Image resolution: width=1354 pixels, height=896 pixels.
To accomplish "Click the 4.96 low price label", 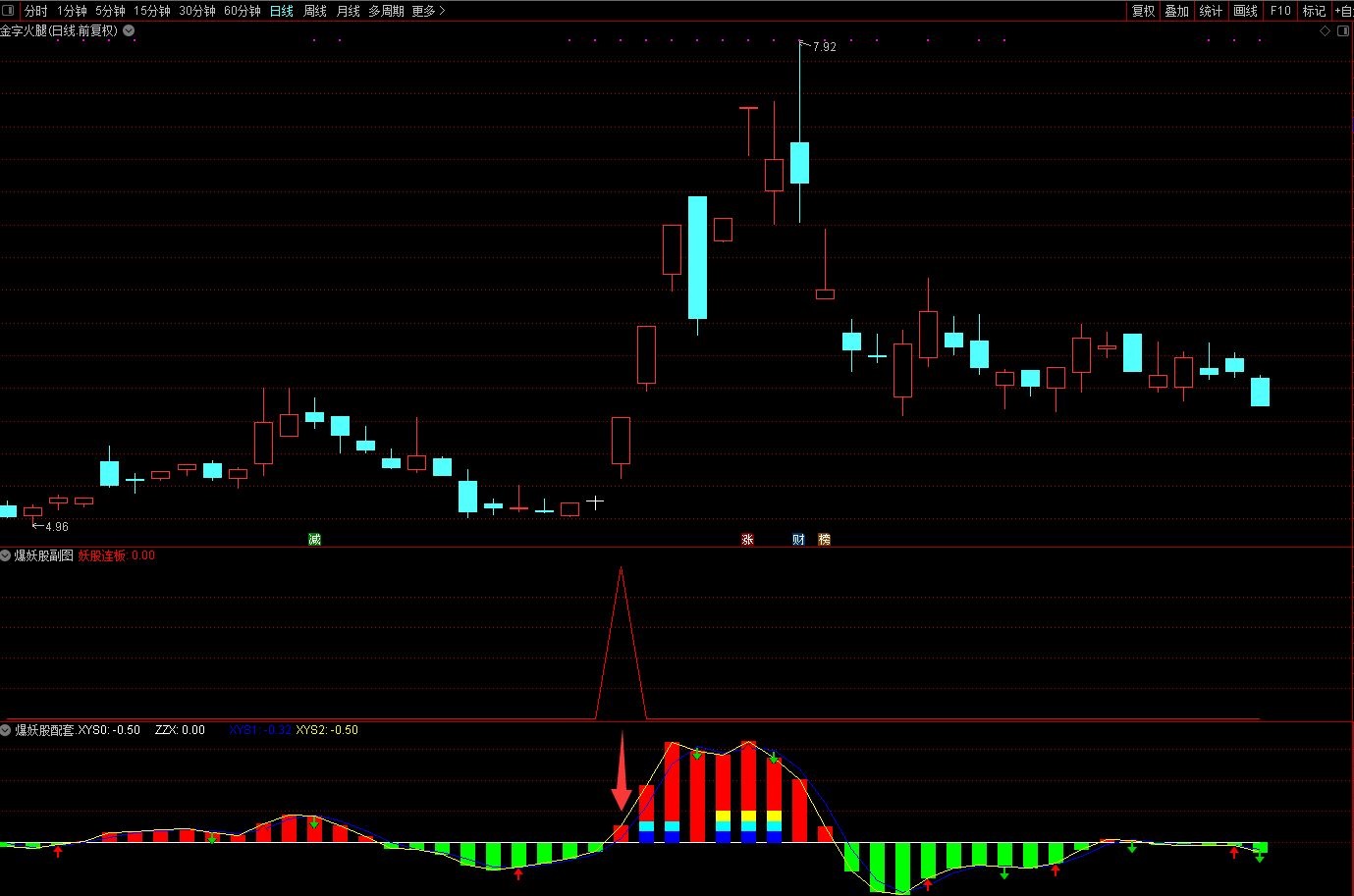I will click(x=57, y=527).
